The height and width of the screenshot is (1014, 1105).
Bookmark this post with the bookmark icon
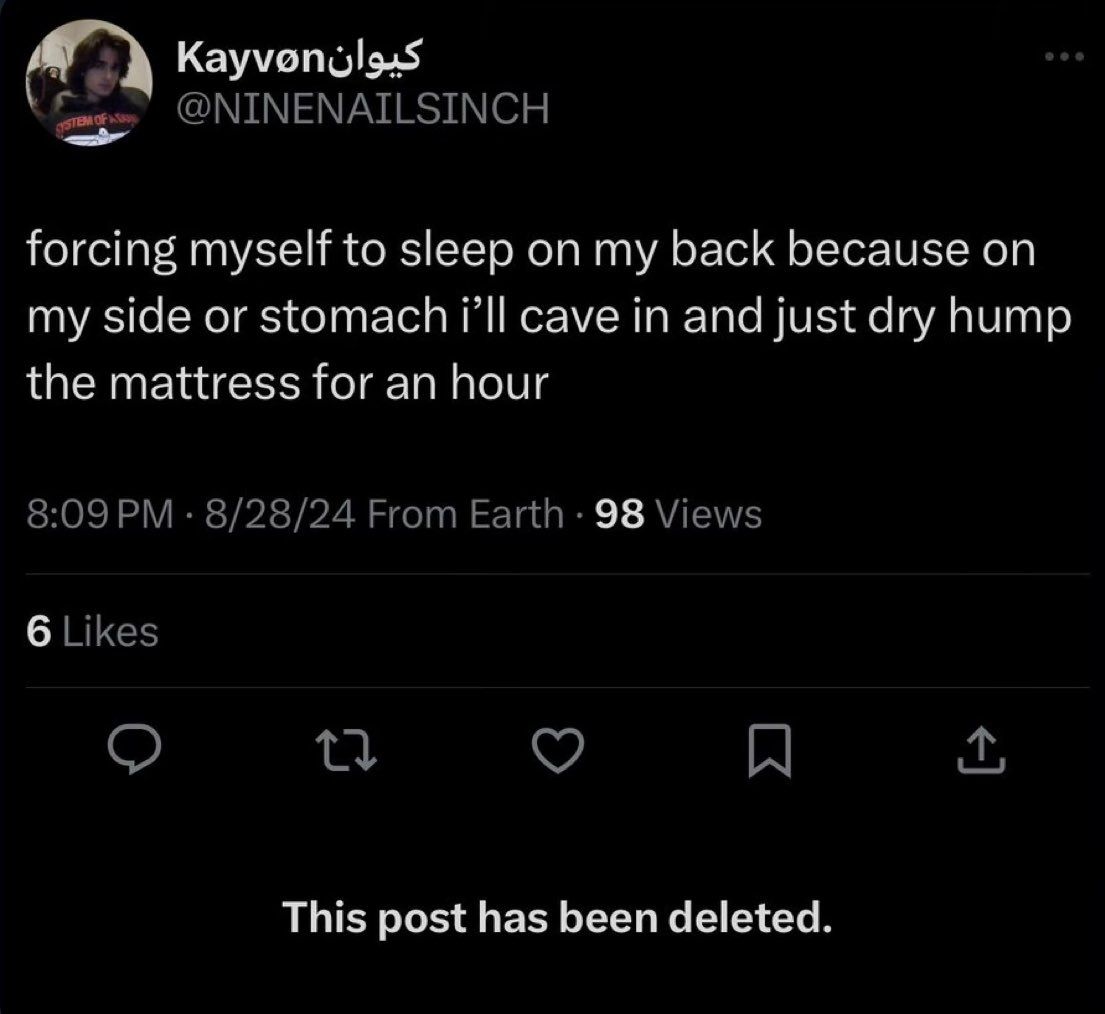click(x=769, y=751)
